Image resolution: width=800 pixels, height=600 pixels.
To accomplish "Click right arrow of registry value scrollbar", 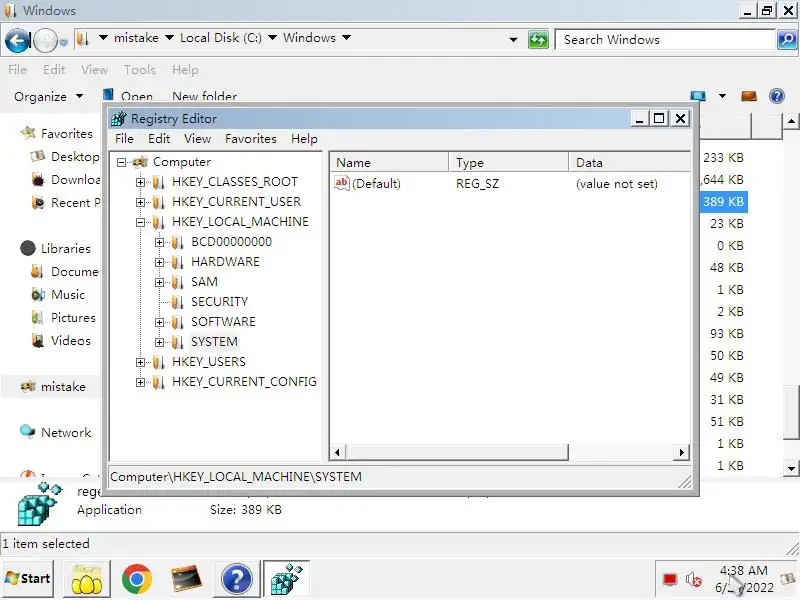I will 682,452.
